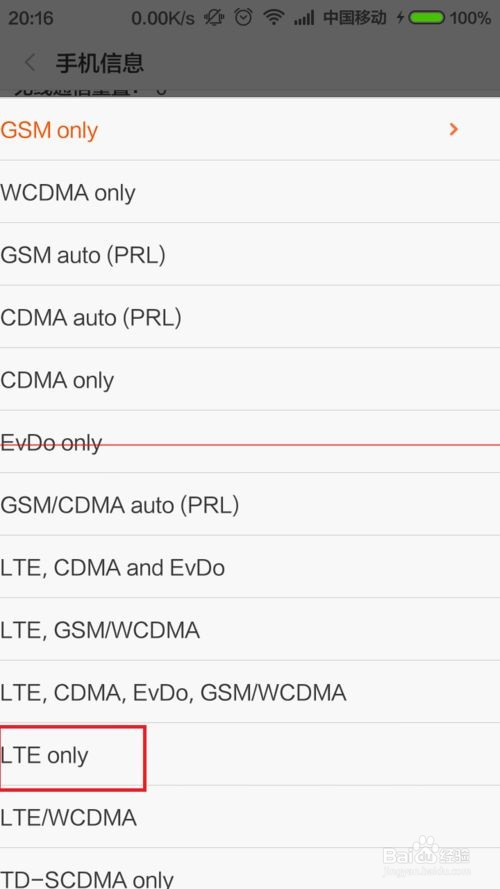Select the highlighted LTE only option
The height and width of the screenshot is (889, 500).
(x=250, y=754)
